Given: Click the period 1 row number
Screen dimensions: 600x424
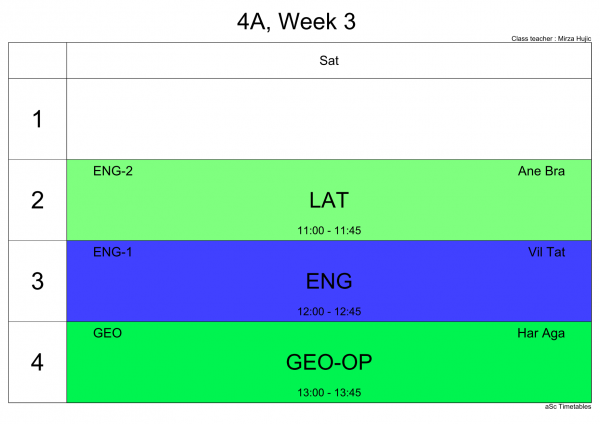Looking at the screenshot, I should pos(38,119).
